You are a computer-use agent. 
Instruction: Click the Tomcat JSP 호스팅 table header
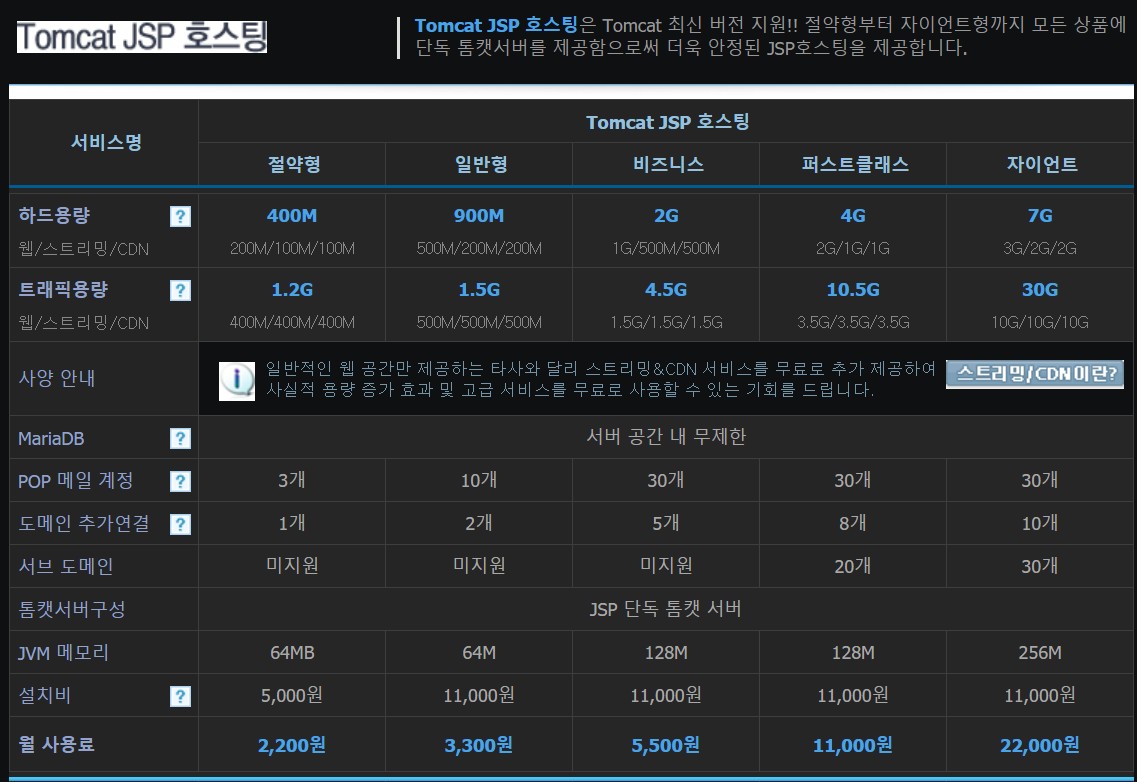coord(667,122)
